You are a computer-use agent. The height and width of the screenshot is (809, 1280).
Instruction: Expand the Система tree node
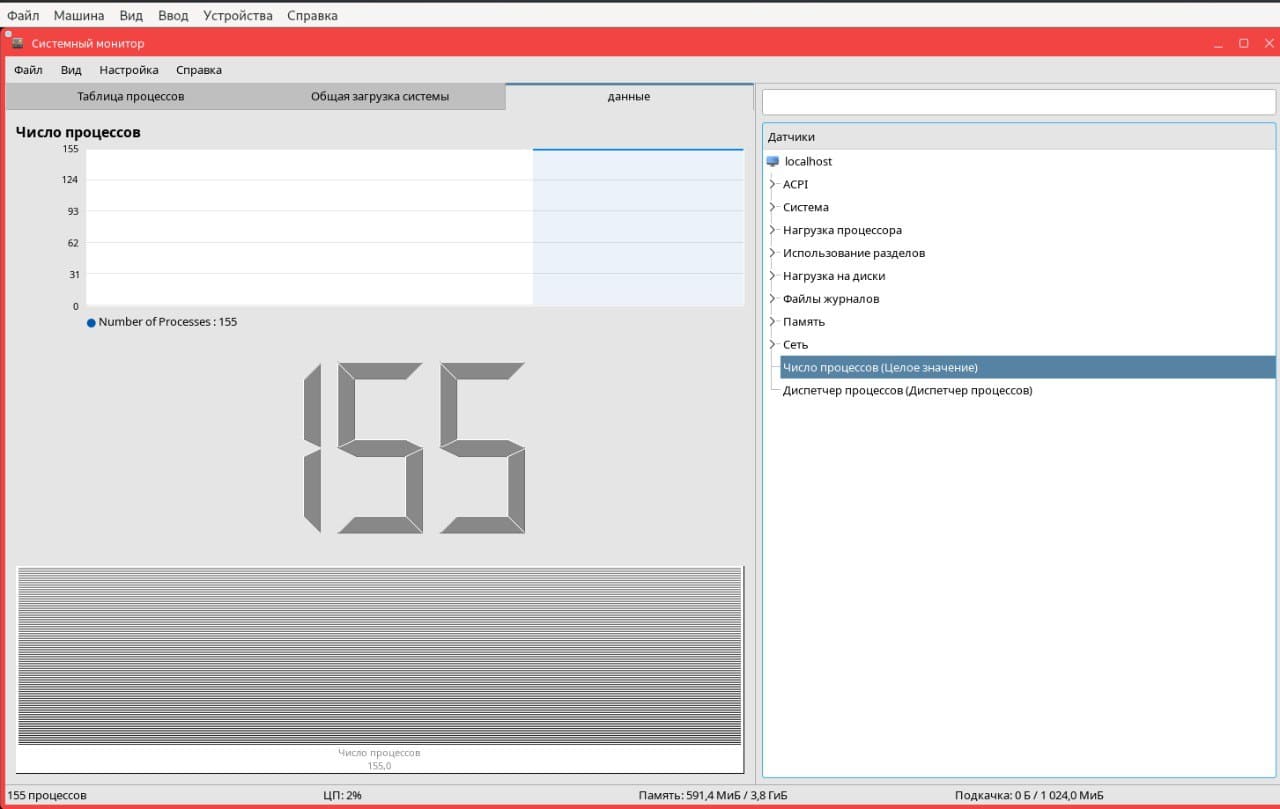point(773,207)
